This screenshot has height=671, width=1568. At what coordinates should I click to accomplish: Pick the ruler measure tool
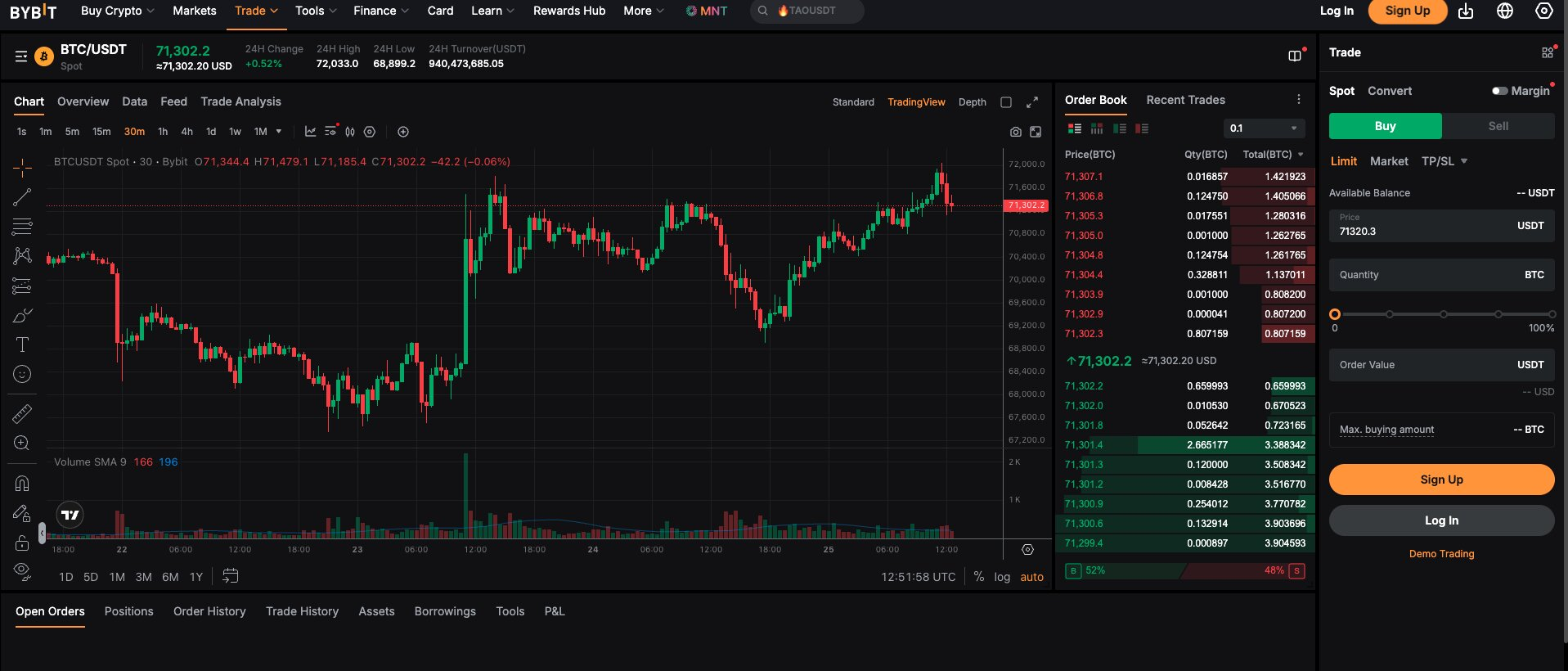[22, 413]
